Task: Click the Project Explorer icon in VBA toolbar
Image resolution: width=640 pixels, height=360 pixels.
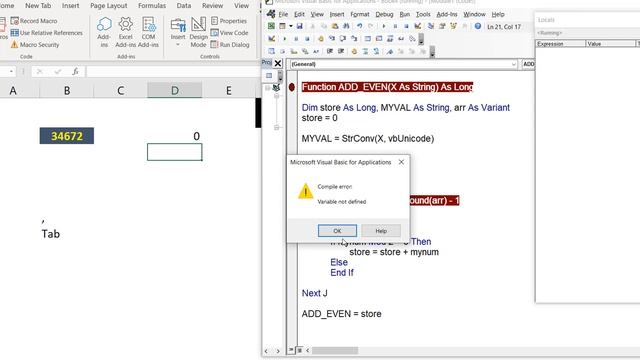Action: tap(431, 26)
